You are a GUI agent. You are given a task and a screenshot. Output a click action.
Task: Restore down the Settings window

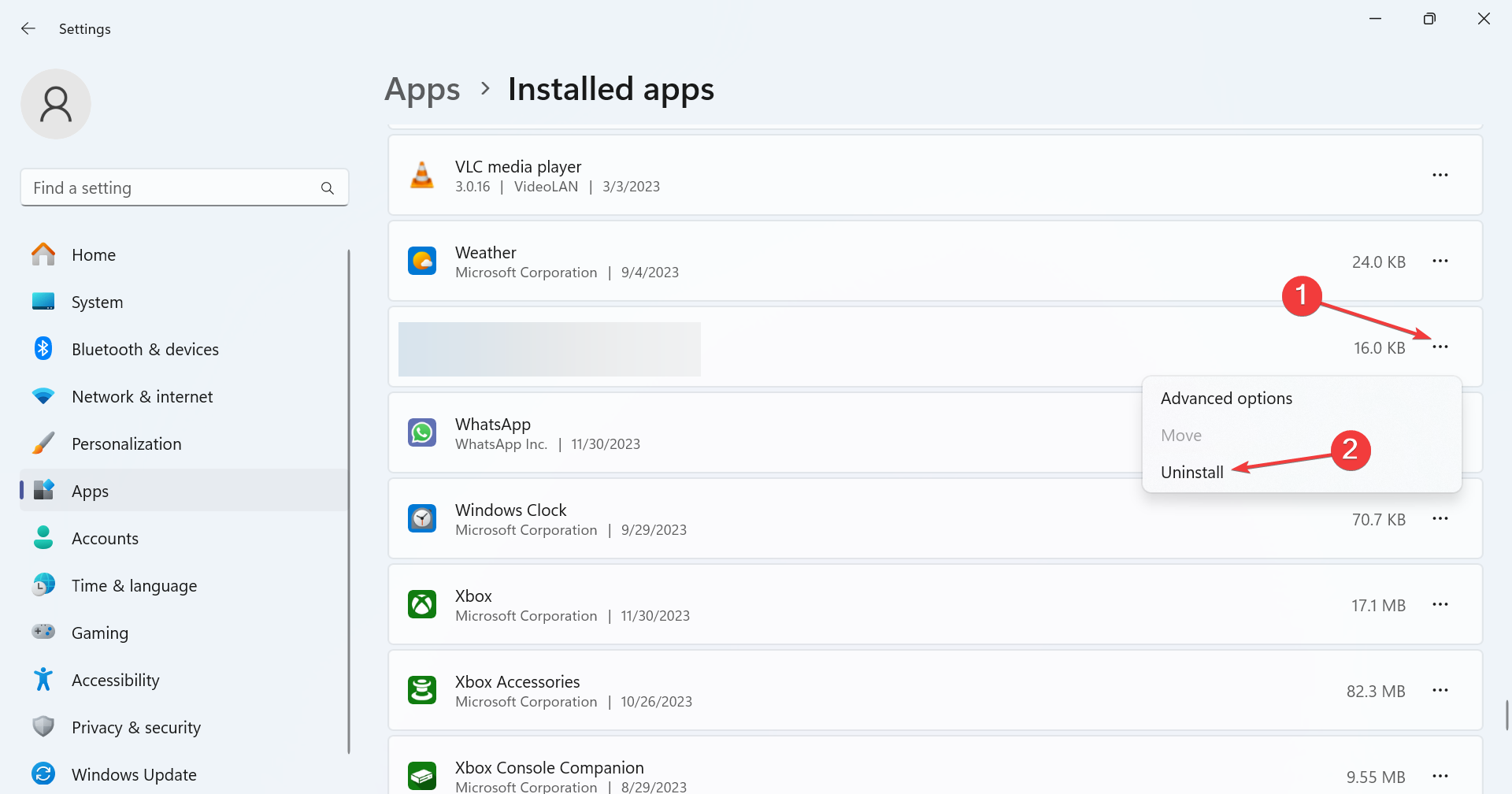(1429, 19)
